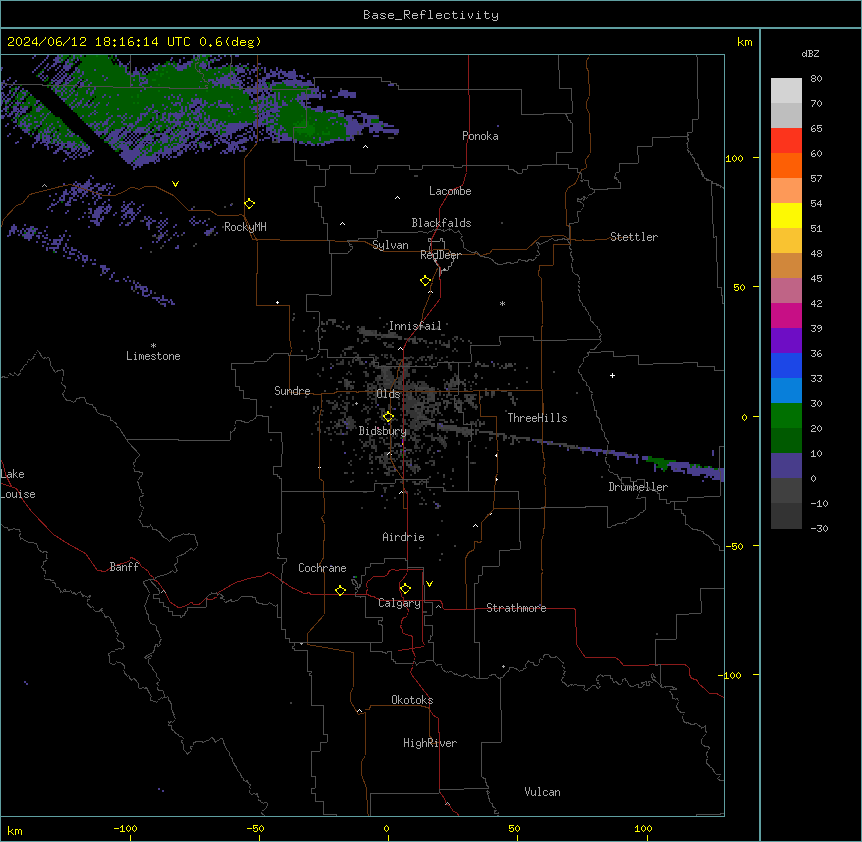Click the Lacombe city label
The height and width of the screenshot is (842, 862).
pyautogui.click(x=450, y=191)
